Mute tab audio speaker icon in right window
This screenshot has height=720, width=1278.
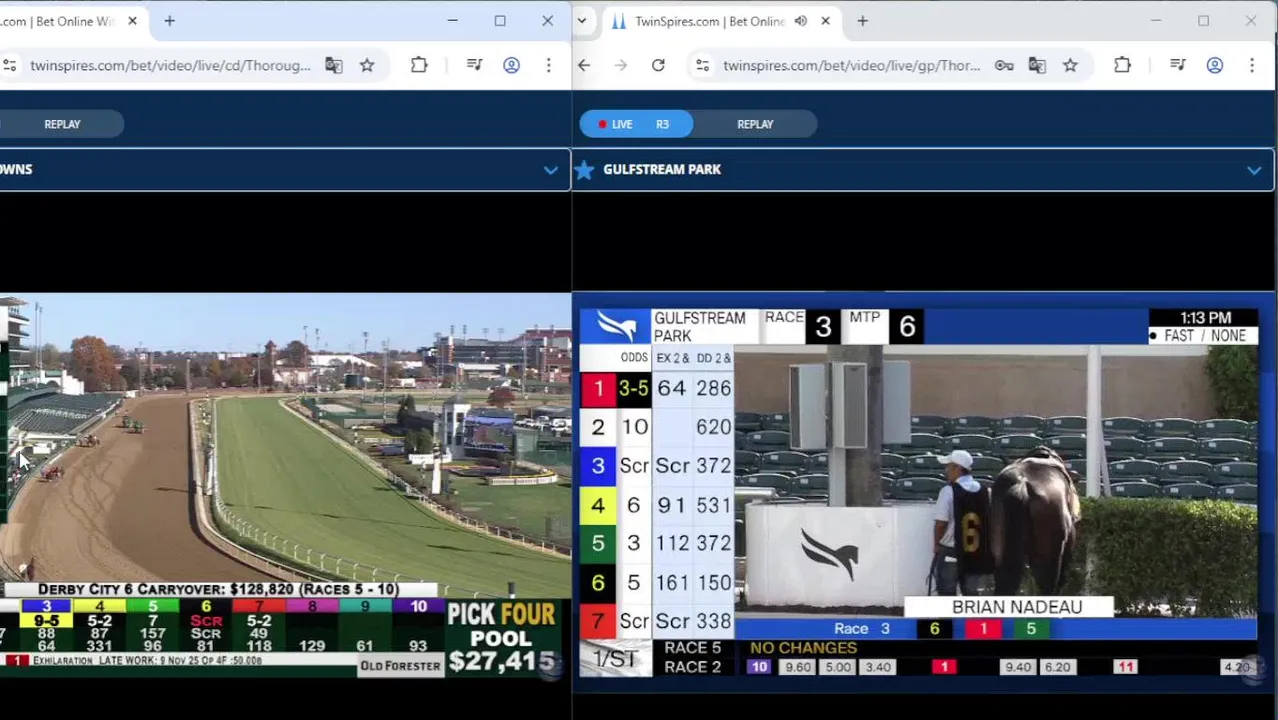[x=800, y=21]
